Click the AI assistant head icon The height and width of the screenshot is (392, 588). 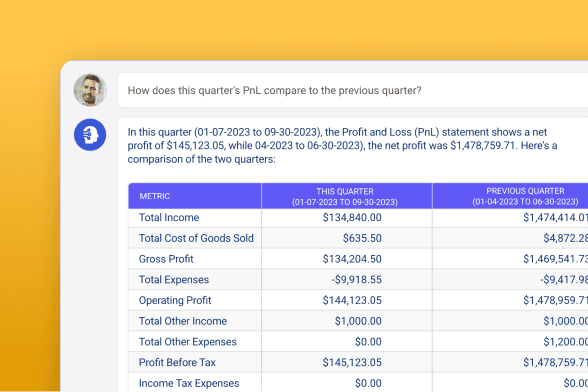pos(90,135)
